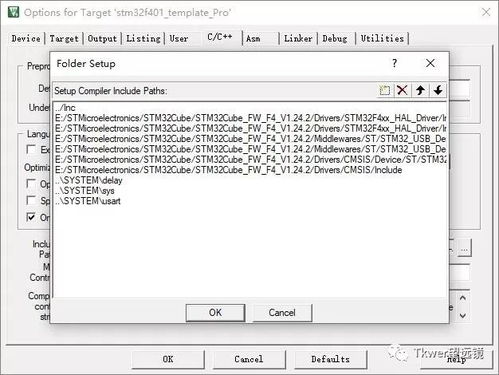Open the Debug tab
This screenshot has height=375, width=499.
pyautogui.click(x=335, y=39)
